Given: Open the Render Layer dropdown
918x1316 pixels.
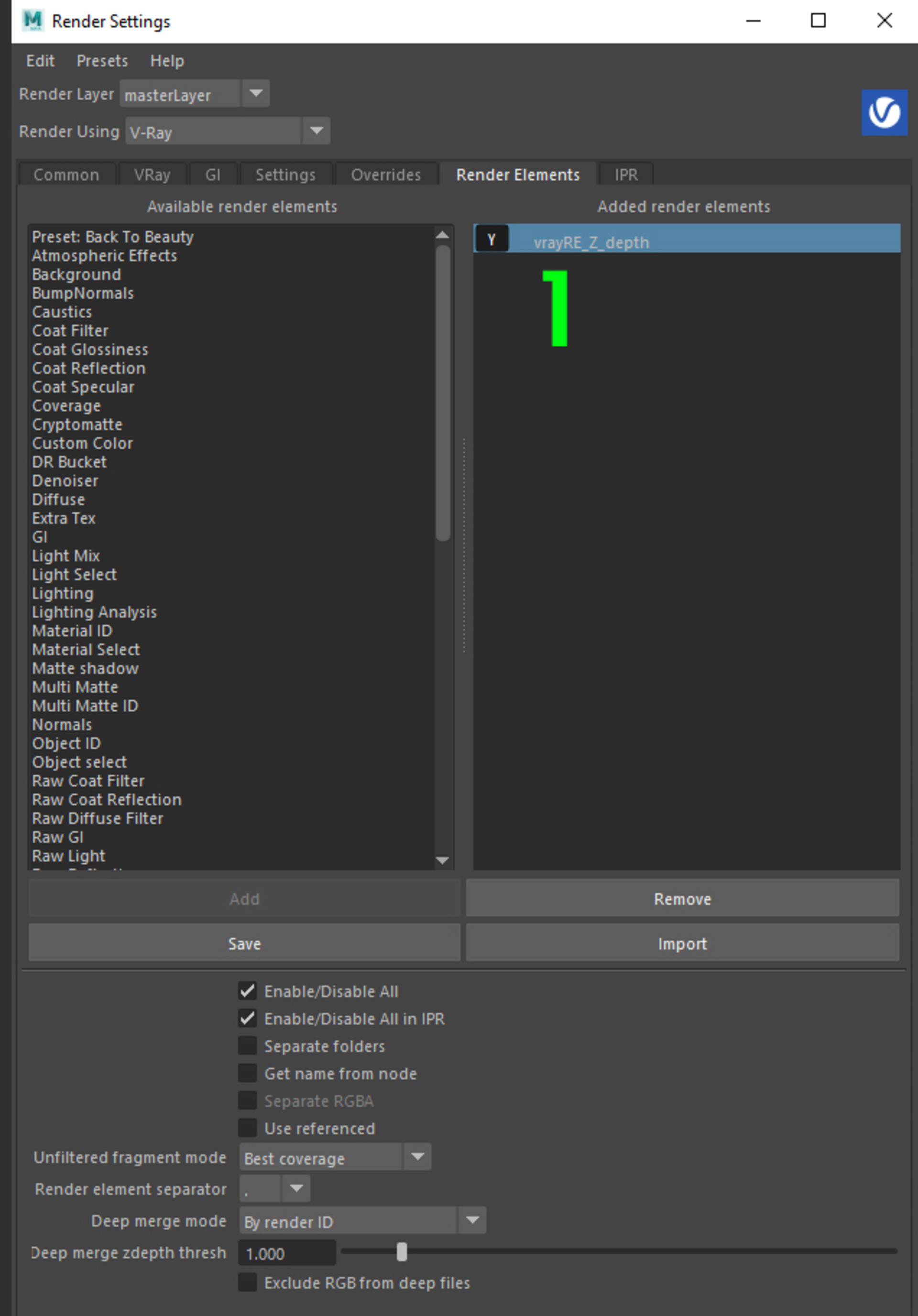Looking at the screenshot, I should coord(256,93).
